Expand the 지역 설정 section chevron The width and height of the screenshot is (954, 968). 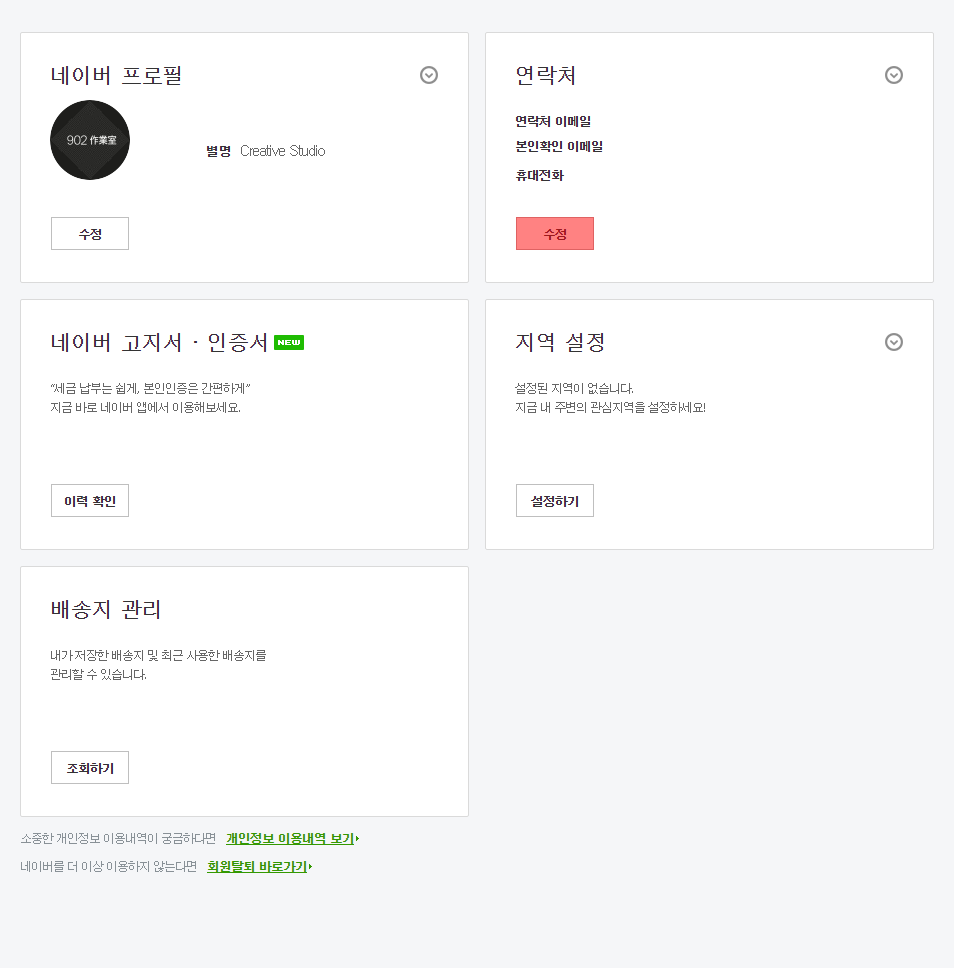tap(893, 342)
